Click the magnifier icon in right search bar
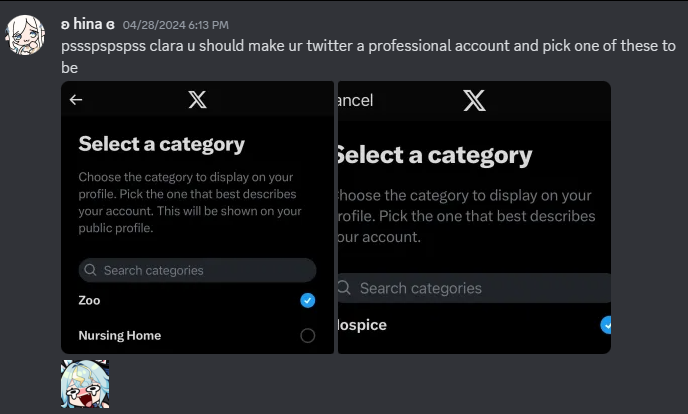The width and height of the screenshot is (688, 414). click(x=344, y=288)
